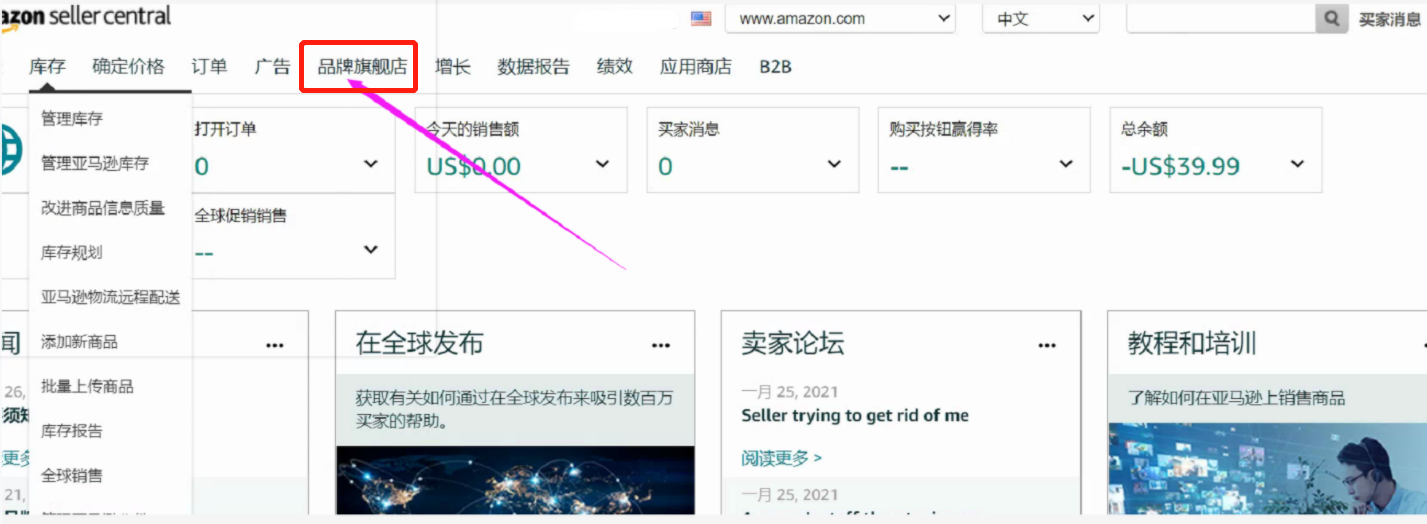This screenshot has height=524, width=1427.
Task: Select 亚马逊物流远程配送 menu entry
Action: point(110,297)
